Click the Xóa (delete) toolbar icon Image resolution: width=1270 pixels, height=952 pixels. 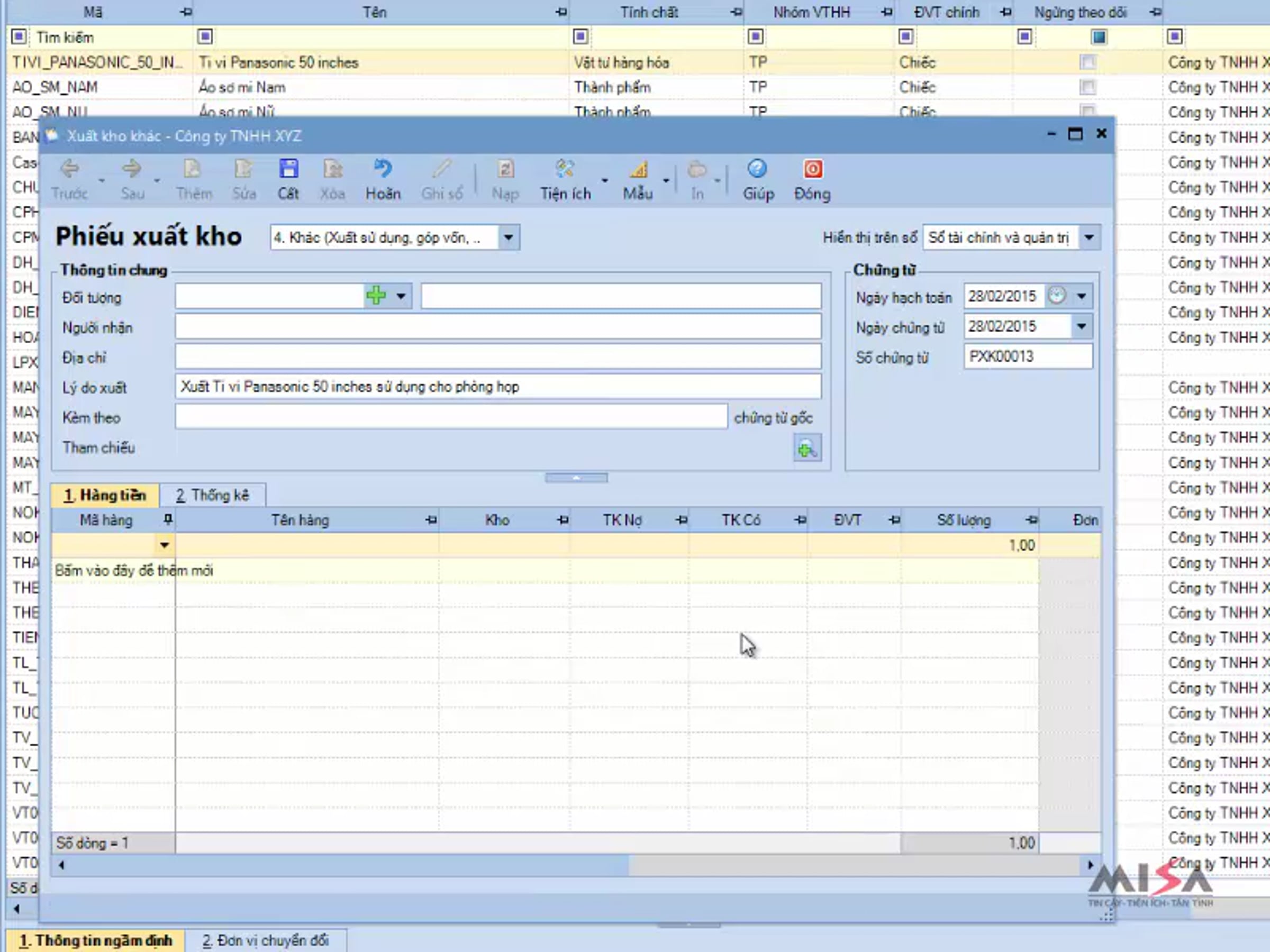click(x=332, y=169)
